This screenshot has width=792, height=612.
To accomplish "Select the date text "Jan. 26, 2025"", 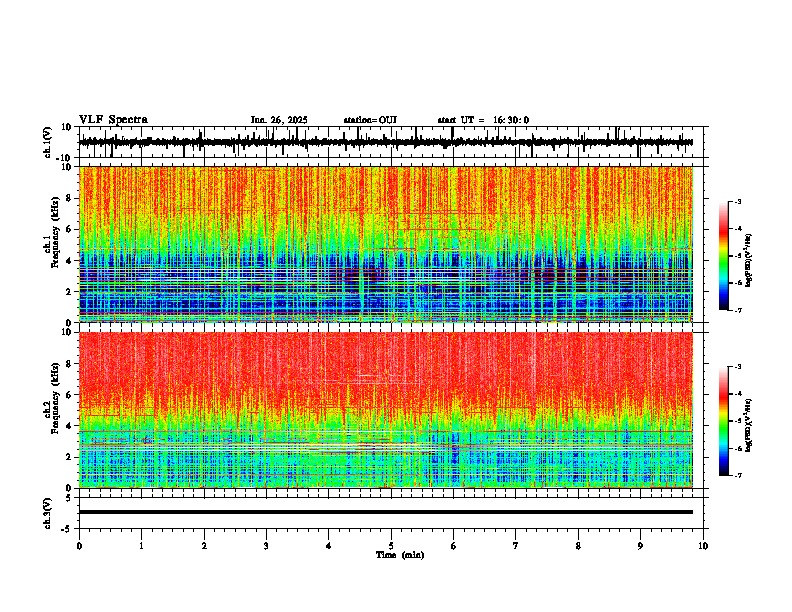I will click(x=279, y=120).
